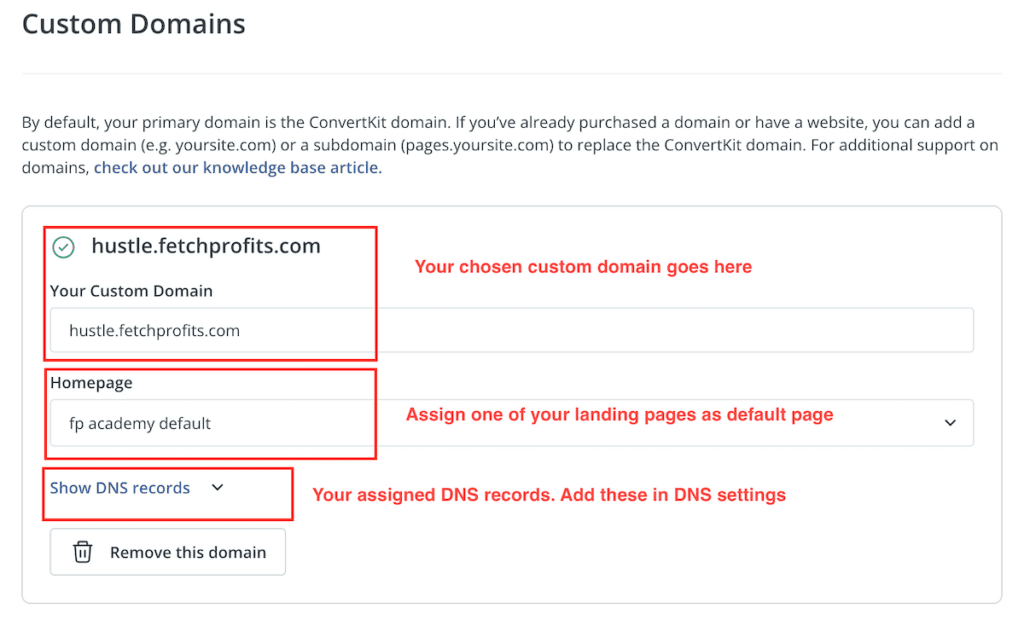Click the verified checkmark icon beside hustle.fetchprofits.com
This screenshot has width=1024, height=626.
64,245
